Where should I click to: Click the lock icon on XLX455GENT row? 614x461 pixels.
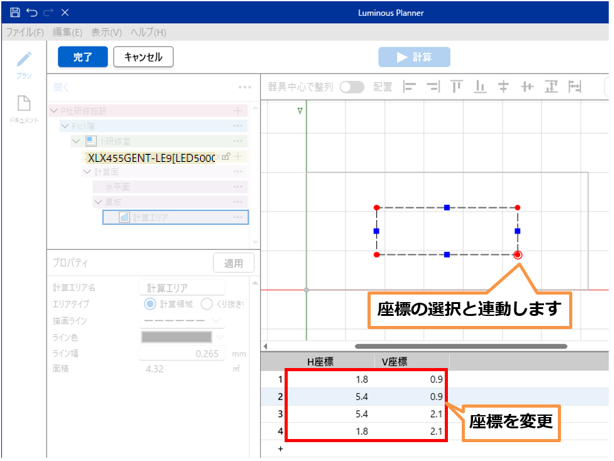(226, 157)
